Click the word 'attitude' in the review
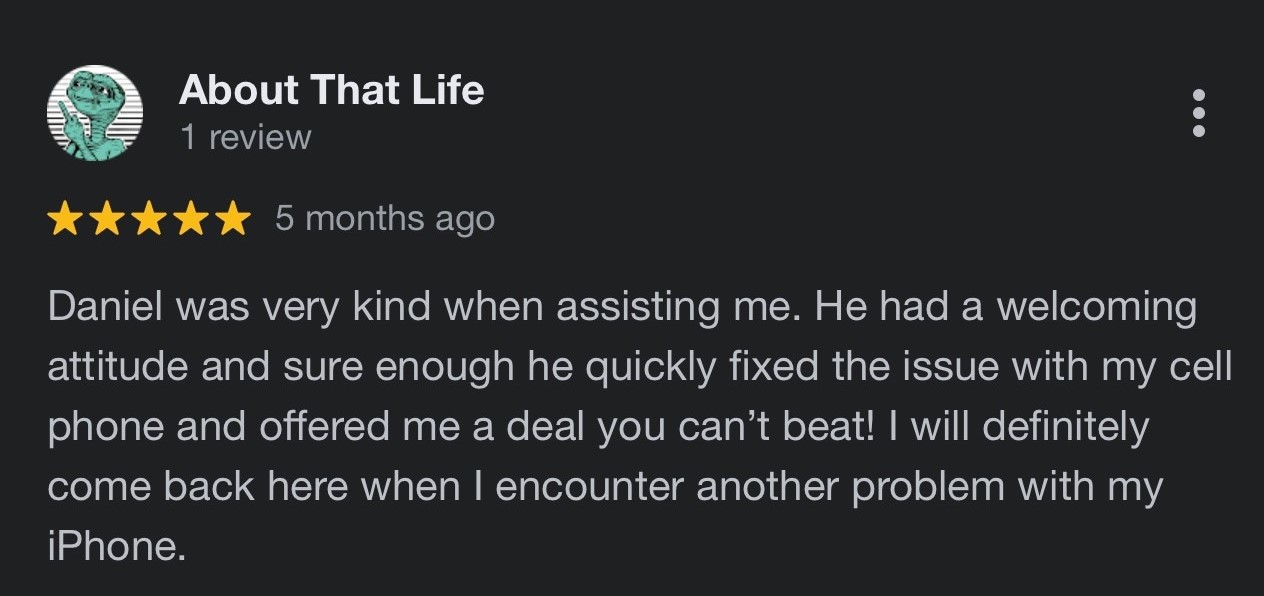The width and height of the screenshot is (1264, 596). click(x=119, y=368)
